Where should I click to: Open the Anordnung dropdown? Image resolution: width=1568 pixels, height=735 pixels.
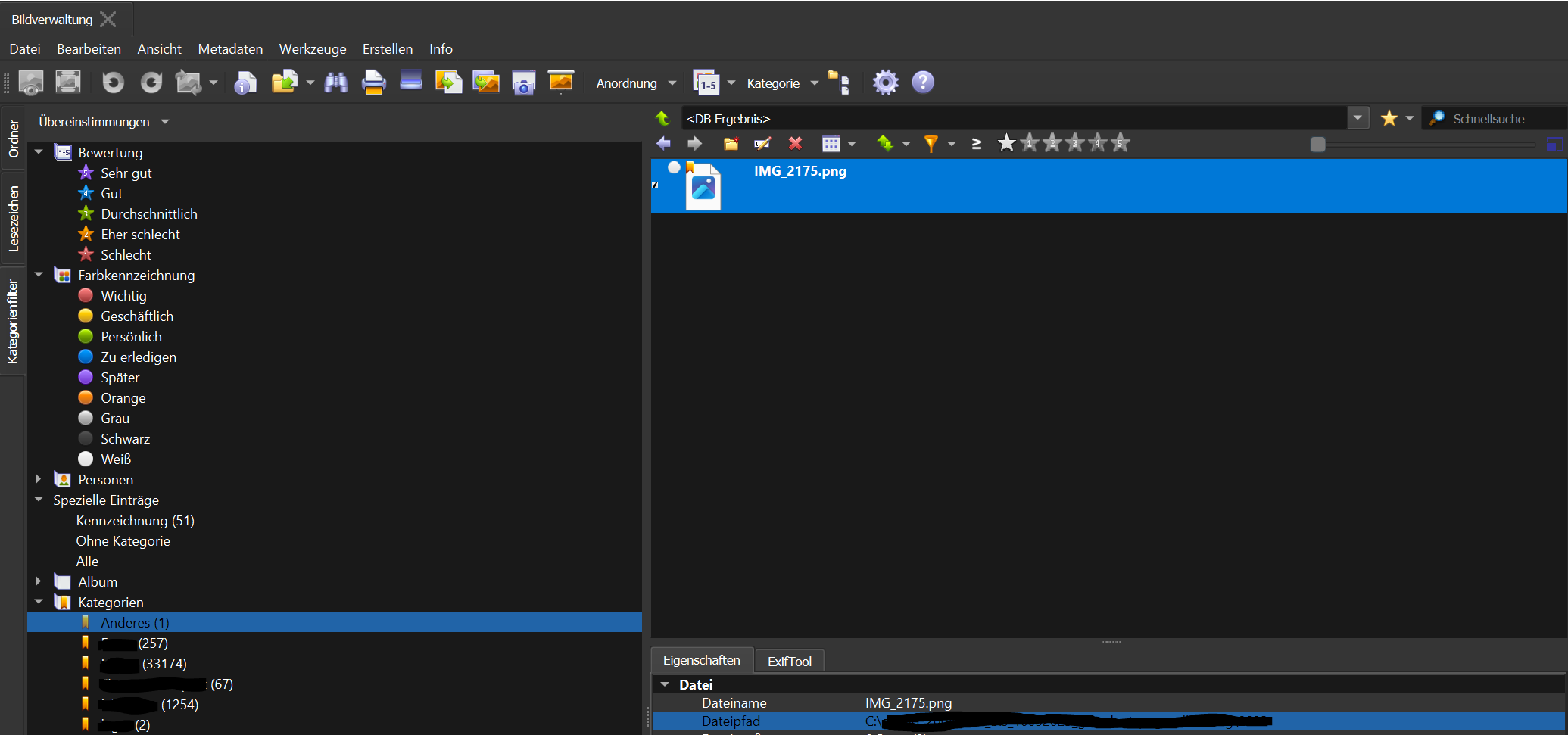point(635,83)
